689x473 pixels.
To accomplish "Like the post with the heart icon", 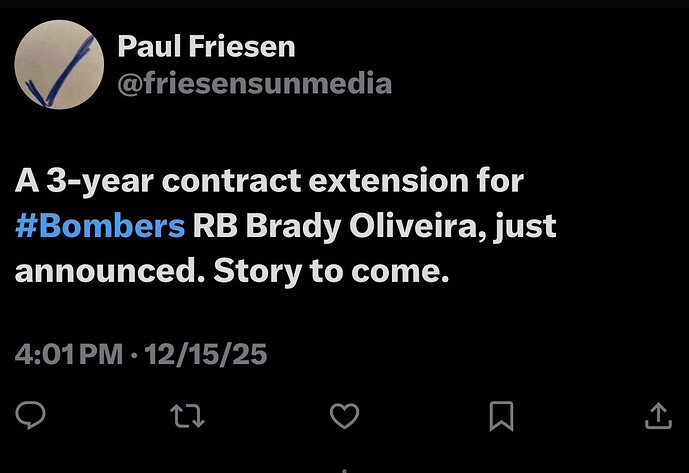I will pos(344,415).
